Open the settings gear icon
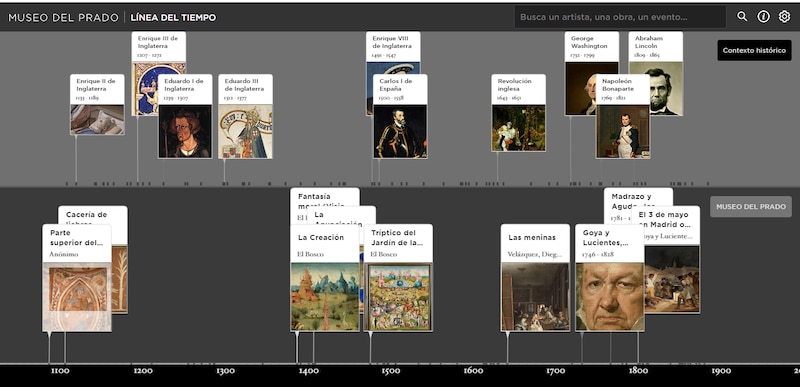The image size is (800, 387). click(x=784, y=17)
